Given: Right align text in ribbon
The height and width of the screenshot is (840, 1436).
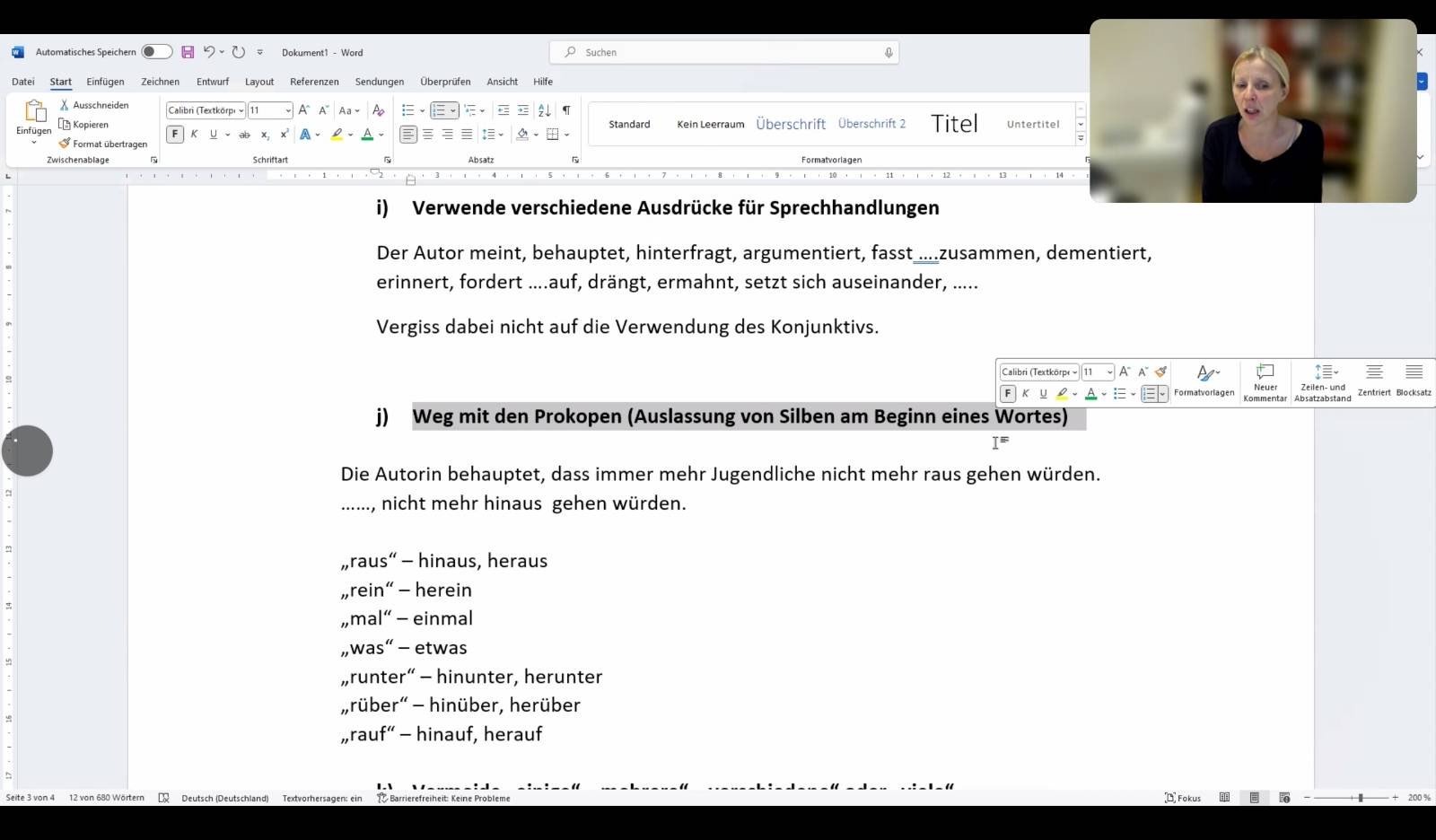Looking at the screenshot, I should click(448, 135).
